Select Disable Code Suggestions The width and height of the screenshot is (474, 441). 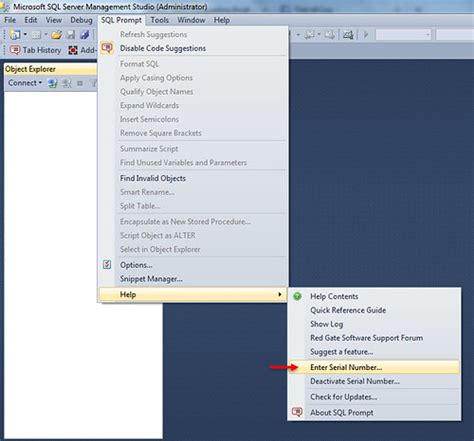pos(163,48)
